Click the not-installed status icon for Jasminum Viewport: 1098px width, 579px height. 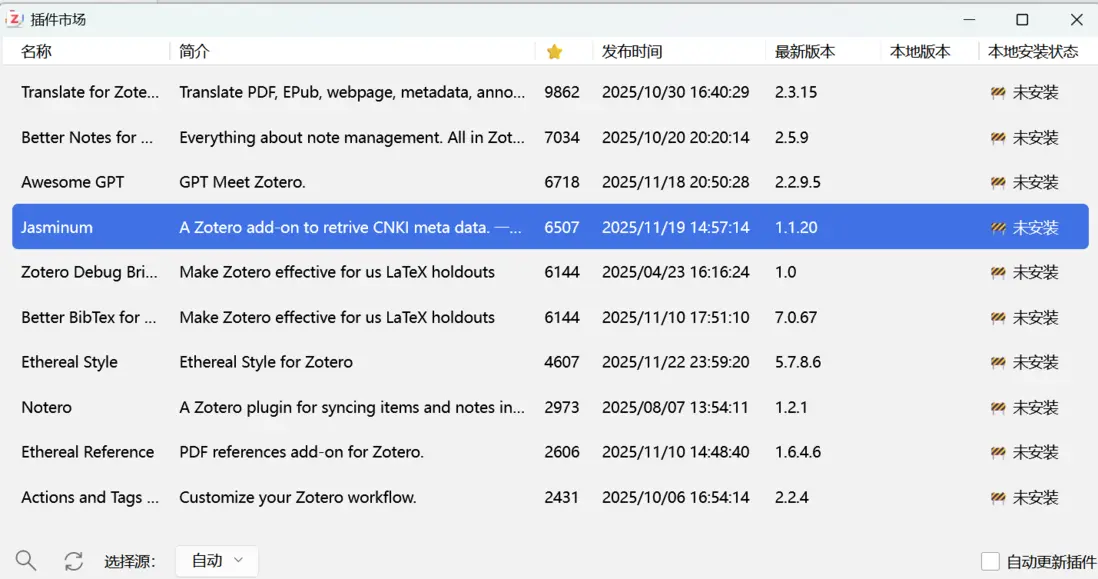998,228
